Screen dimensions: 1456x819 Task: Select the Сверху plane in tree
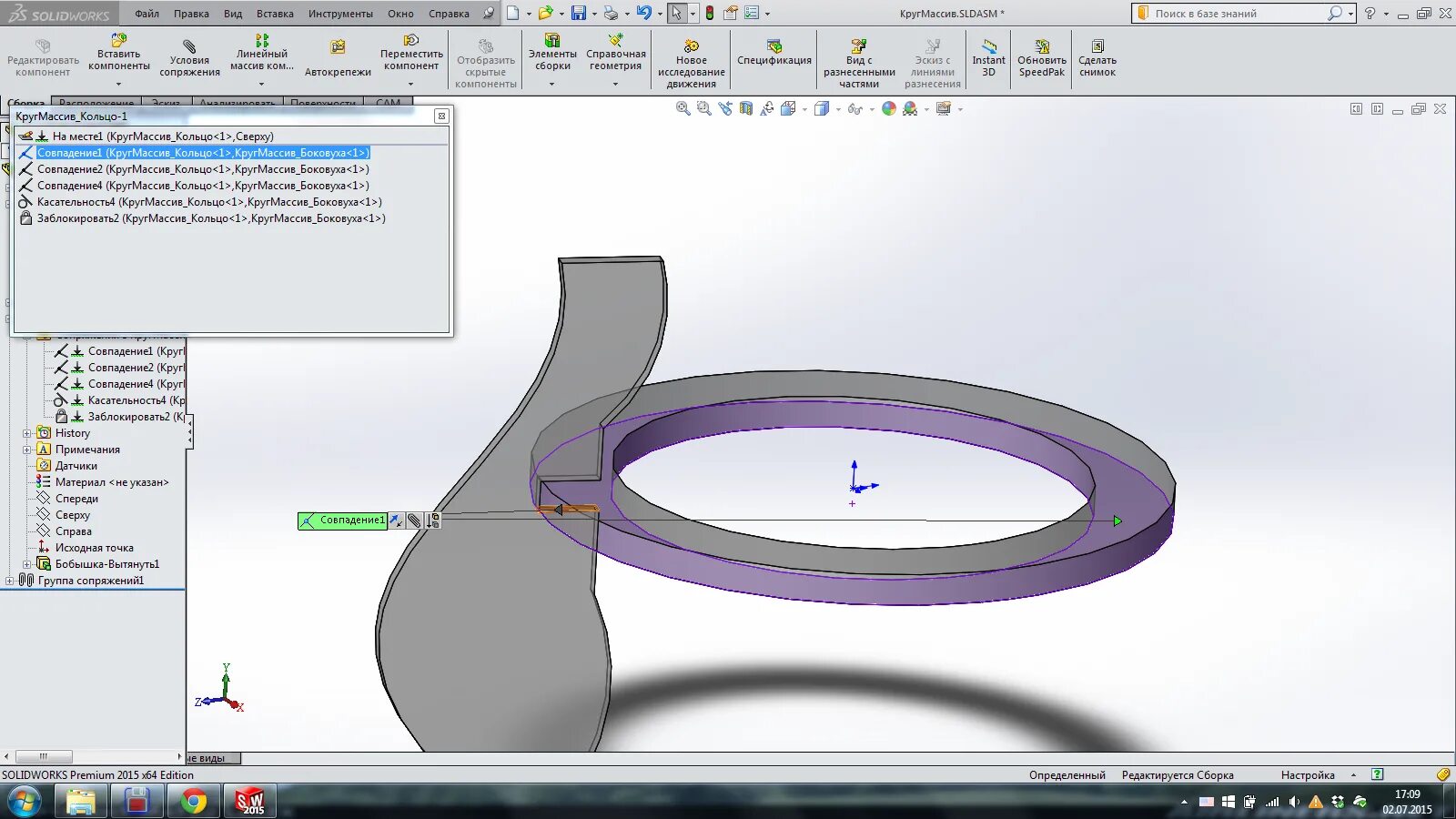coord(73,515)
